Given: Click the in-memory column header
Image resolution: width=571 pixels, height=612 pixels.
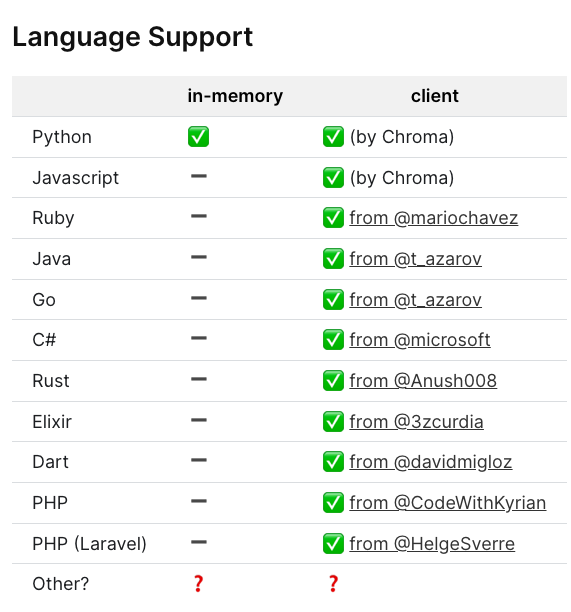Looking at the screenshot, I should [x=235, y=96].
